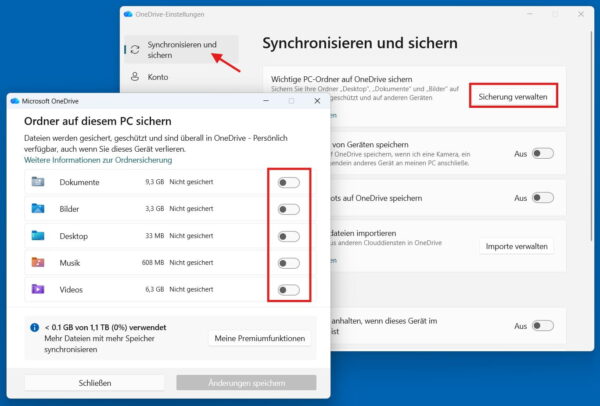Viewport: 600px width, 406px height.
Task: Minimize the Microsoft OneDrive dialog
Action: [266, 101]
